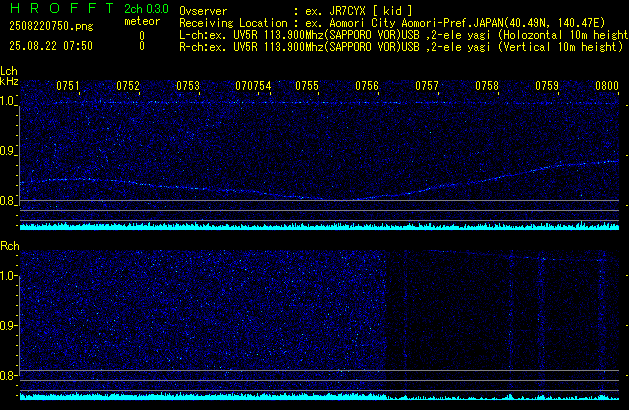Viewport: 629px width, 410px height.
Task: Click the Rch 0.9 frequency axis label
Action: click(8, 325)
